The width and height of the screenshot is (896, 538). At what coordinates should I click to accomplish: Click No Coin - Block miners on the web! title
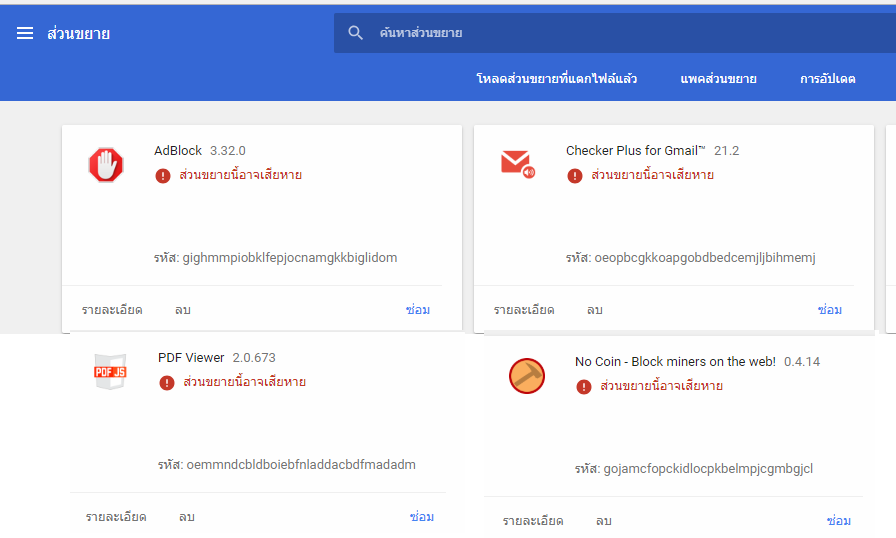(675, 362)
